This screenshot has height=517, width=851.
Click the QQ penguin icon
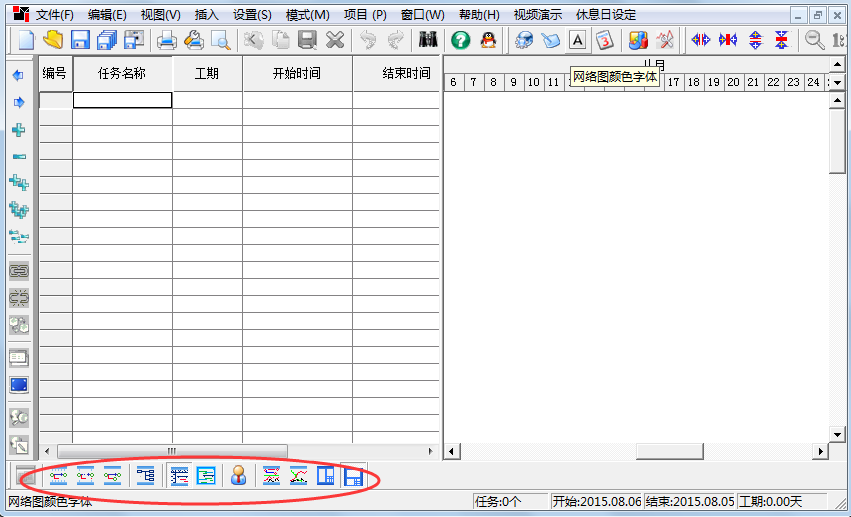click(488, 40)
